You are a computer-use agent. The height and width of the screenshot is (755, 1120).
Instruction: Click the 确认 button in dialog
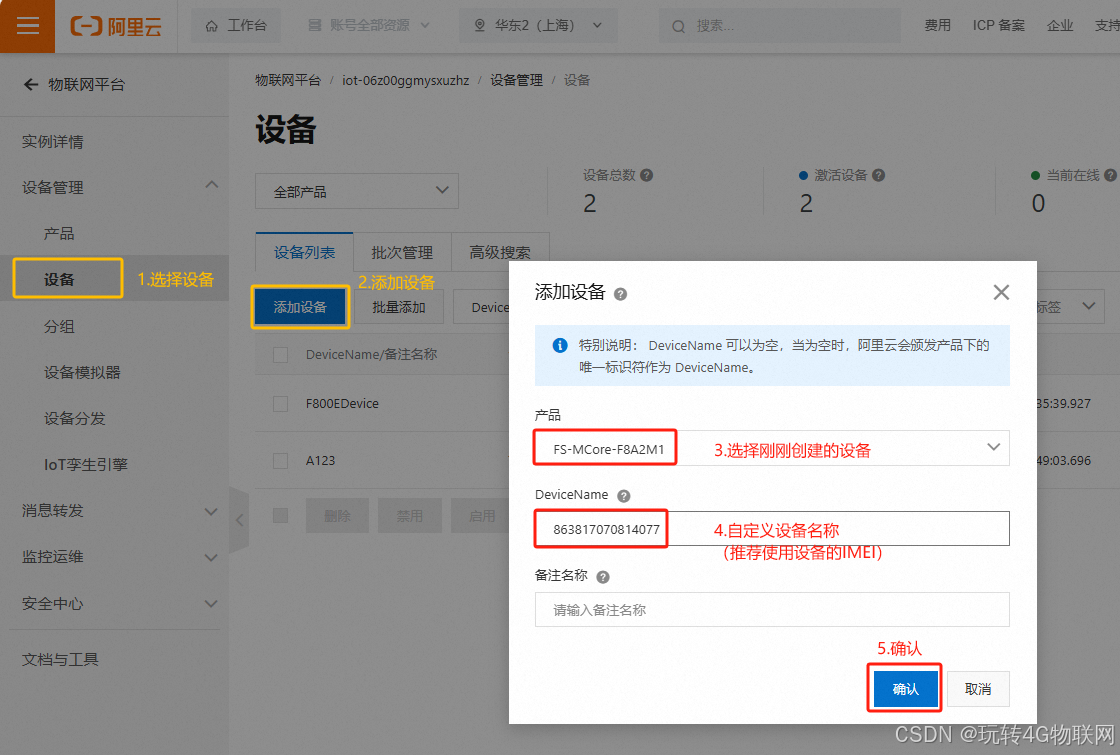pos(905,689)
